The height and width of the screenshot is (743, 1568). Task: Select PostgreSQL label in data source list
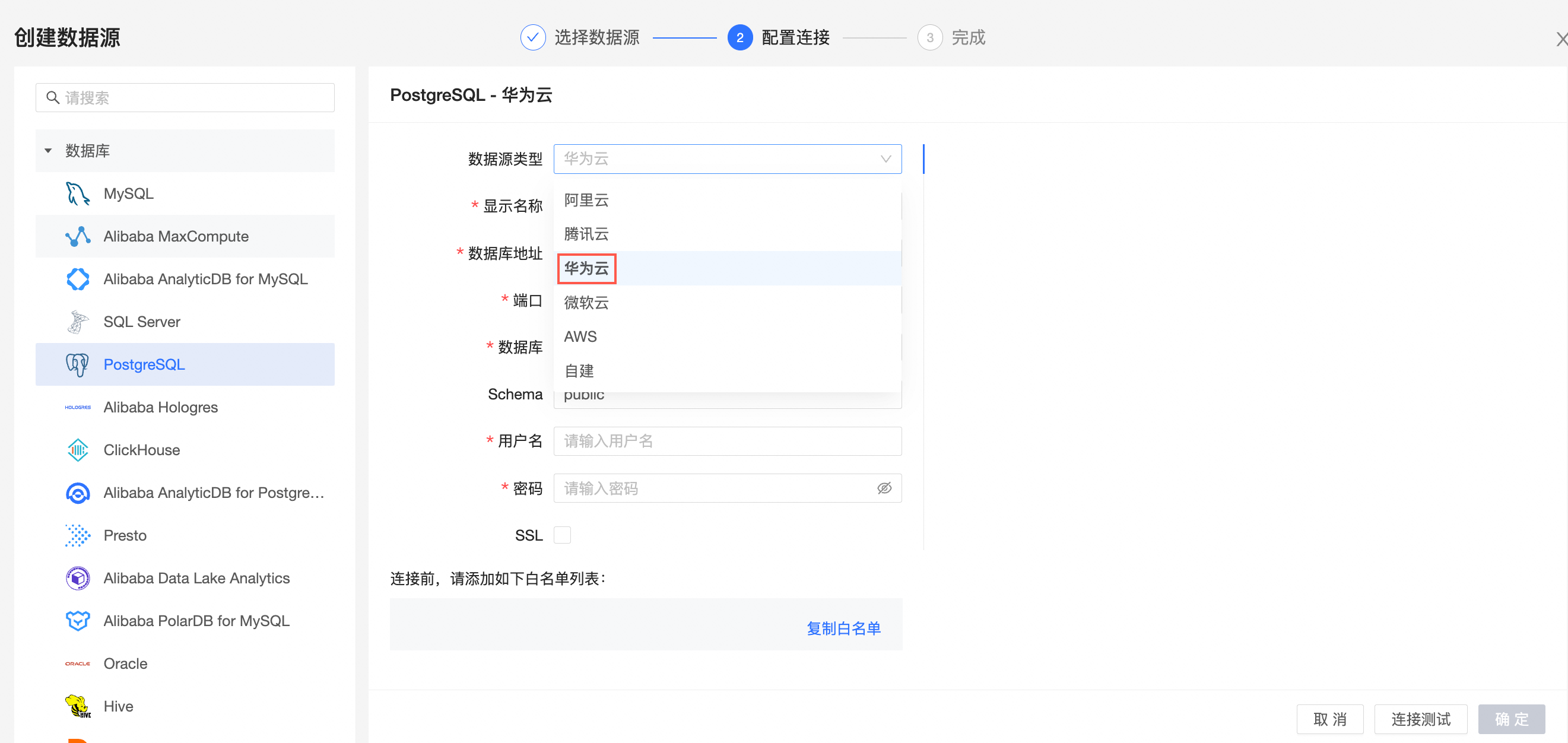[x=144, y=364]
